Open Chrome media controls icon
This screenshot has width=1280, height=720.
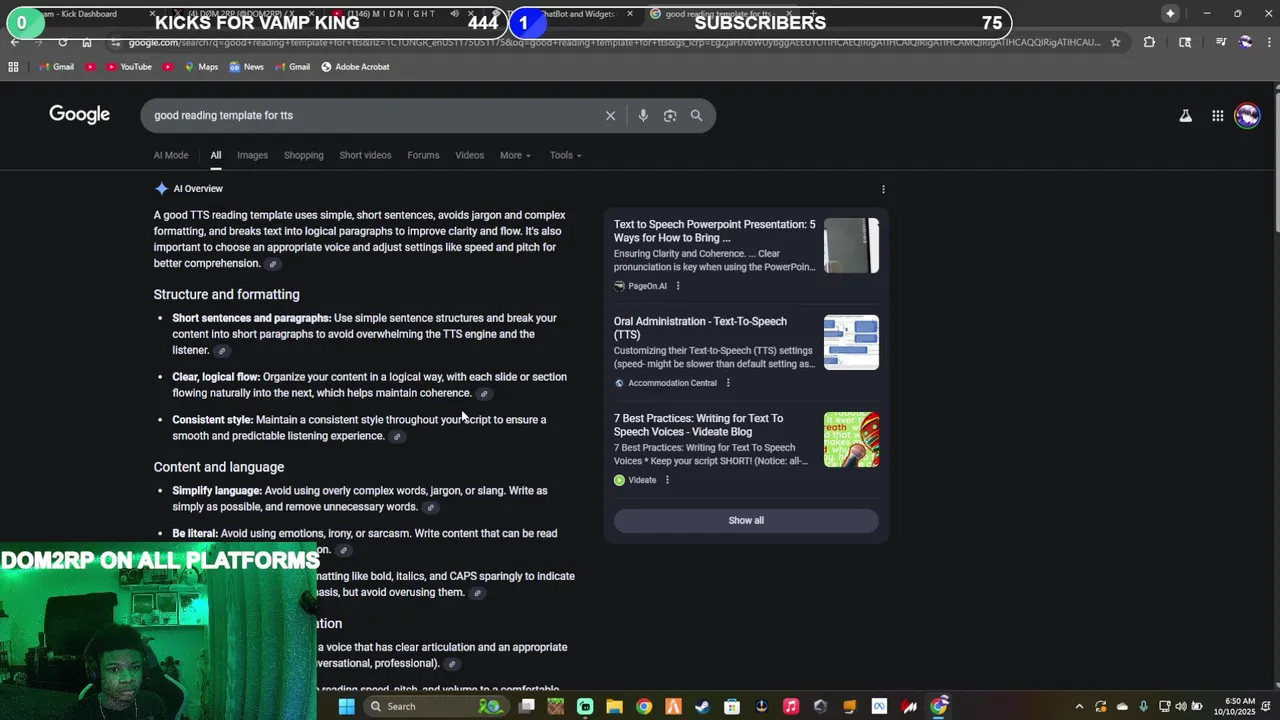(x=1221, y=42)
